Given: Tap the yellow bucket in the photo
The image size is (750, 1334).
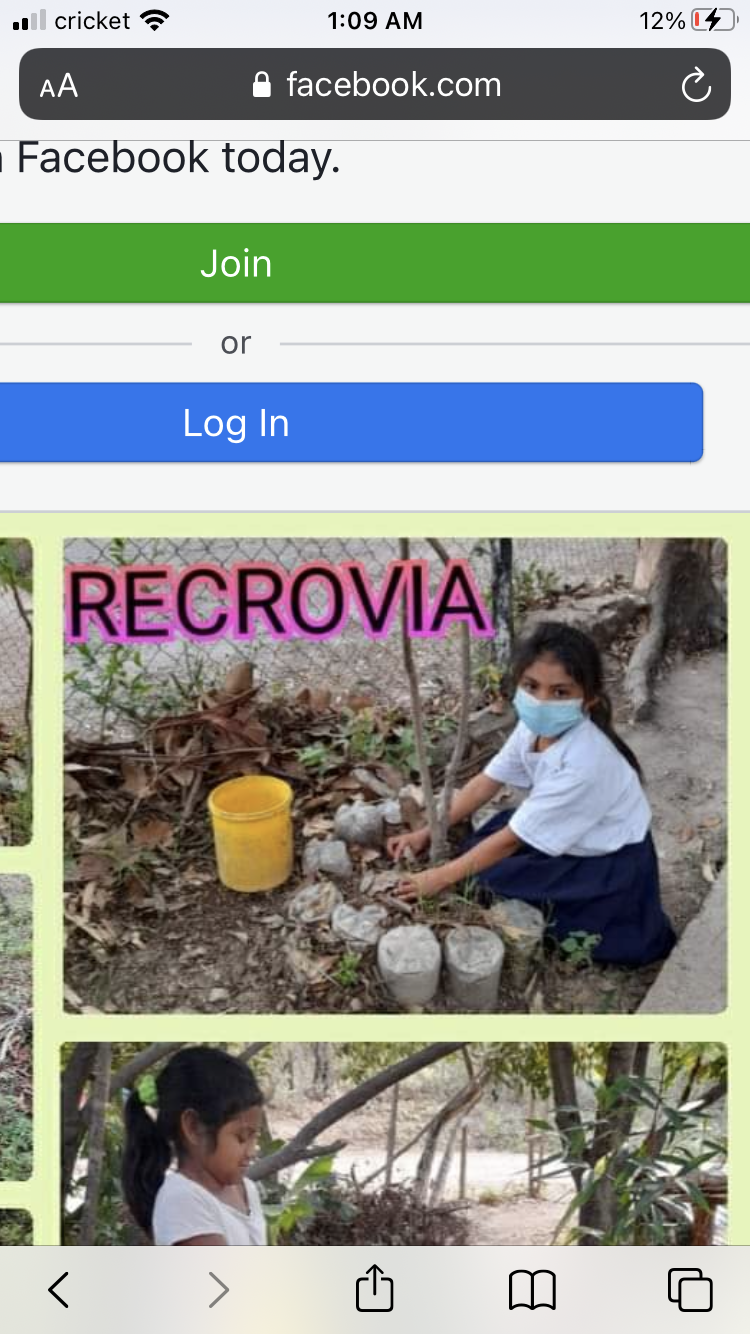Looking at the screenshot, I should pyautogui.click(x=250, y=833).
